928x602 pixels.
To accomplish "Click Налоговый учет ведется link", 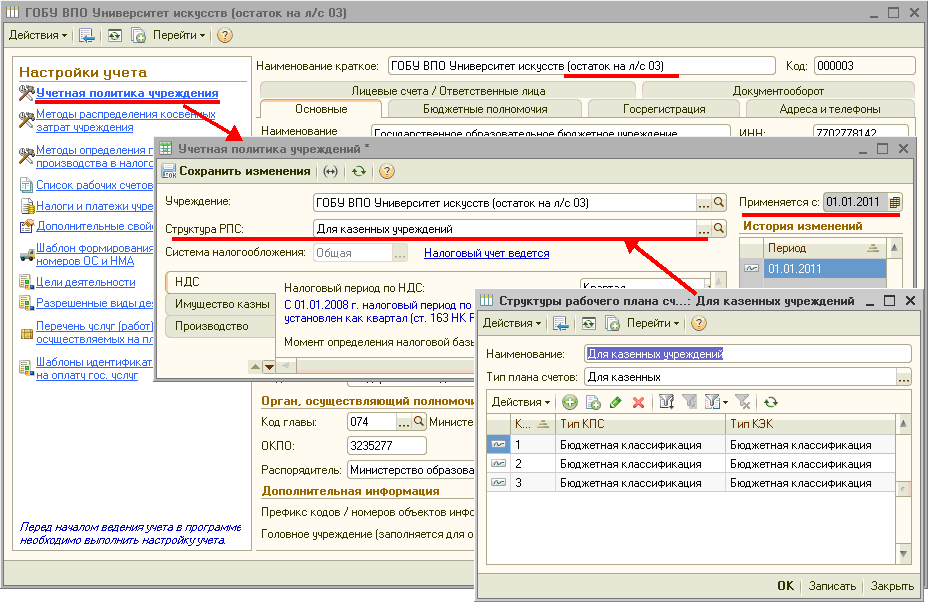I will click(x=486, y=253).
